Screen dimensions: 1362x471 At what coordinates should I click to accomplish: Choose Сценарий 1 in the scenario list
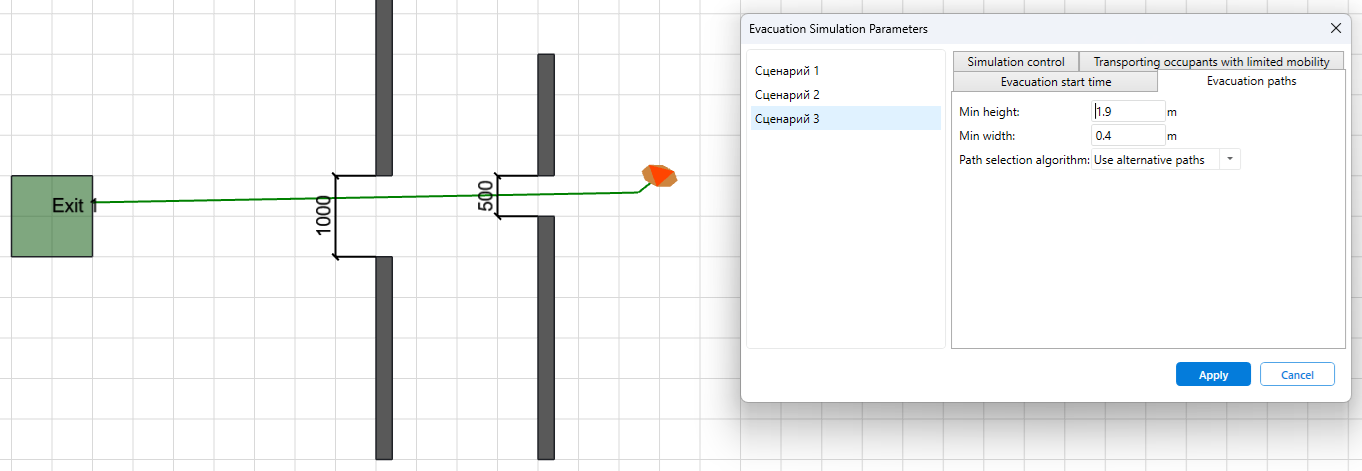[x=787, y=71]
